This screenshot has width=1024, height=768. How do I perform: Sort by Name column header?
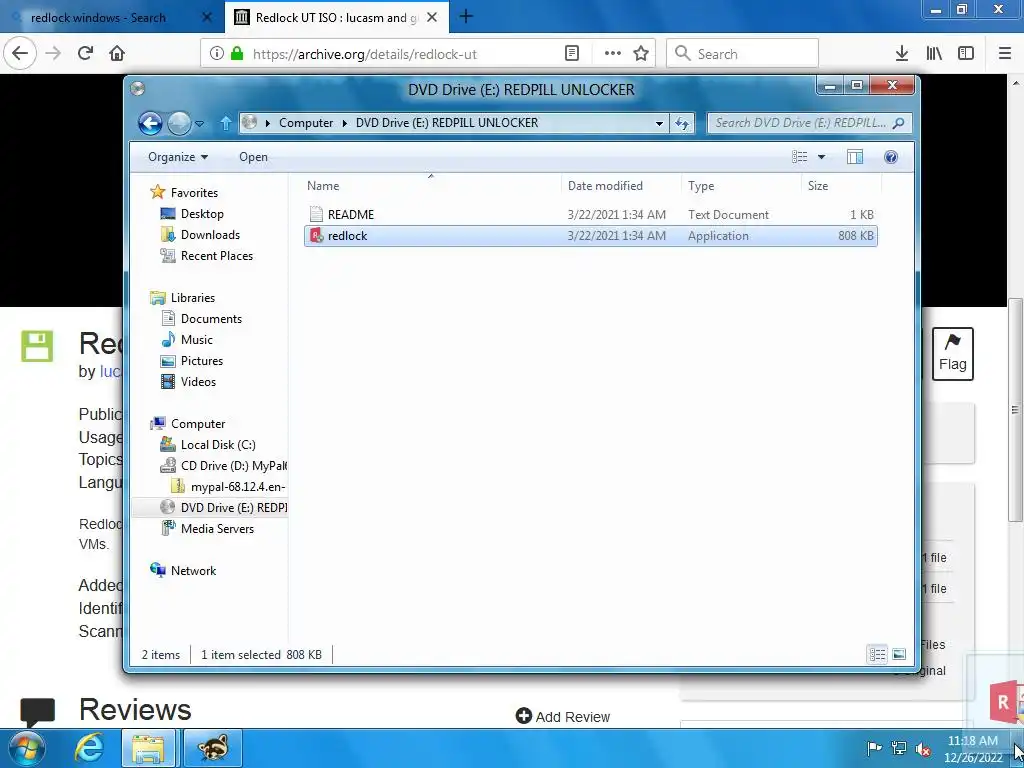pos(431,185)
